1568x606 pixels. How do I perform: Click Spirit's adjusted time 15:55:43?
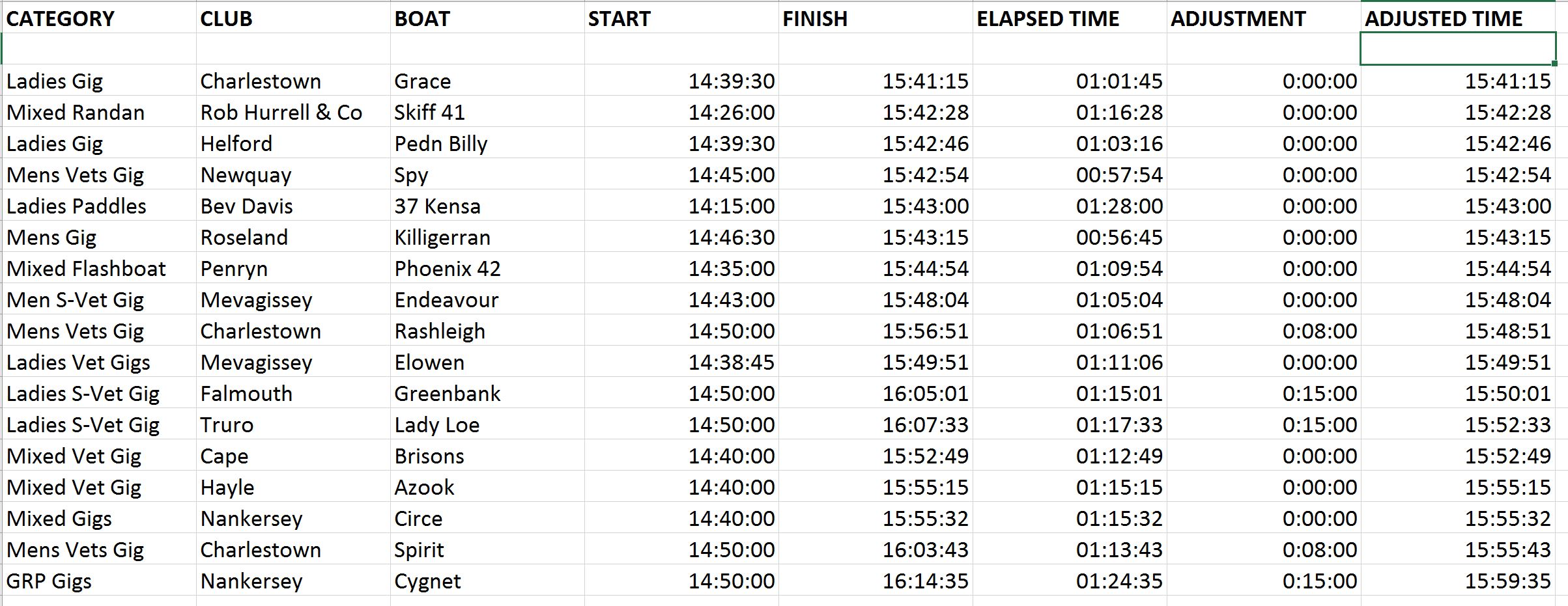(x=1458, y=549)
